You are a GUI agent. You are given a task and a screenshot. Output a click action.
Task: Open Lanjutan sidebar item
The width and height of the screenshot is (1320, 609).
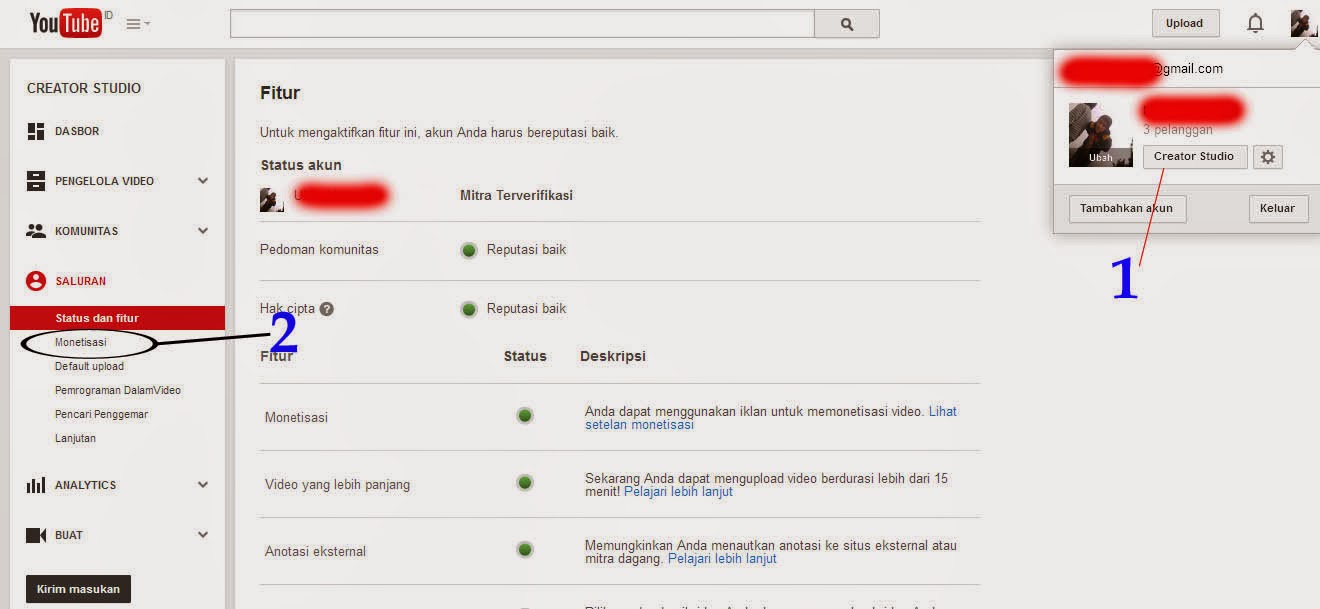75,438
